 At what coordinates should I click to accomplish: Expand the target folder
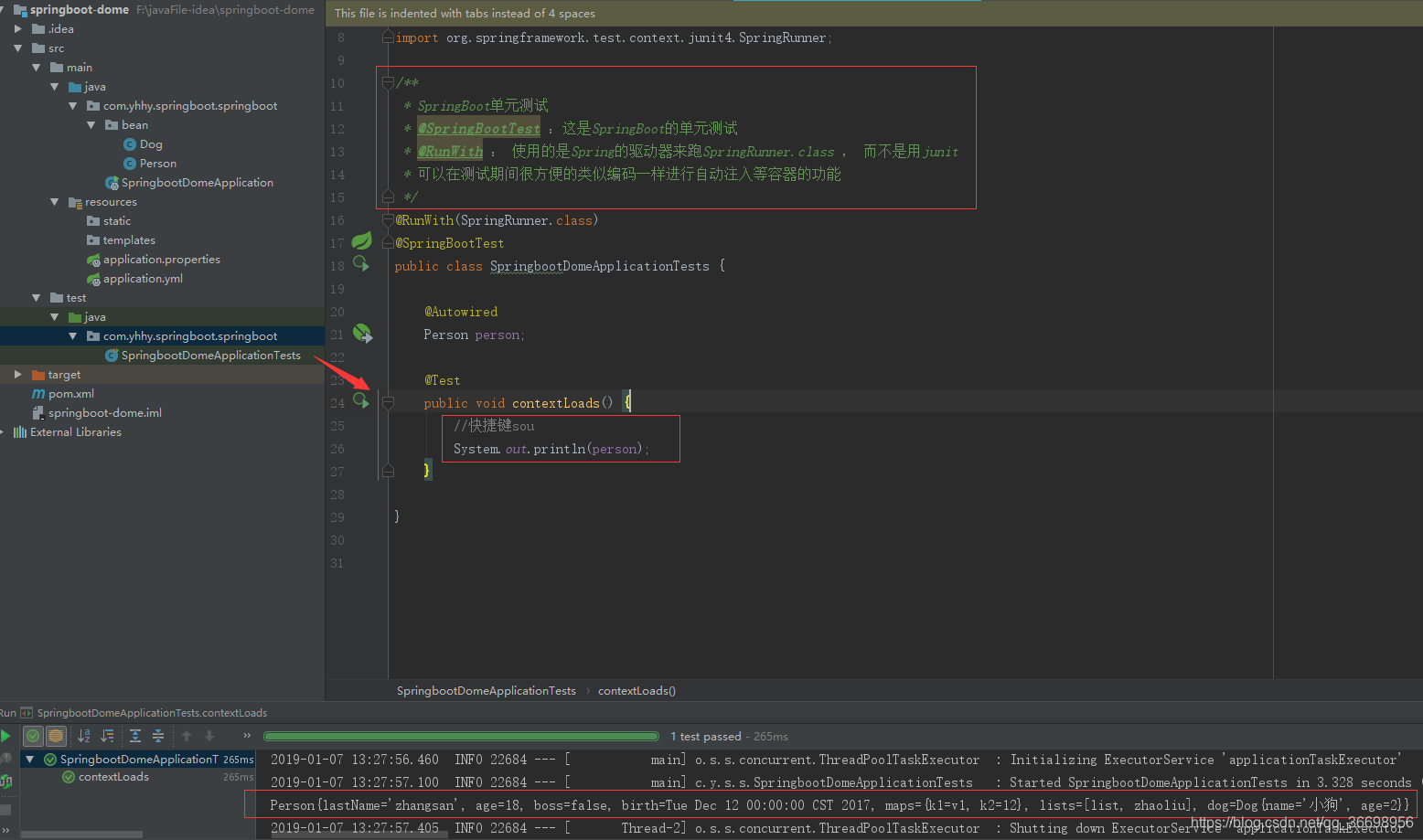(x=18, y=374)
